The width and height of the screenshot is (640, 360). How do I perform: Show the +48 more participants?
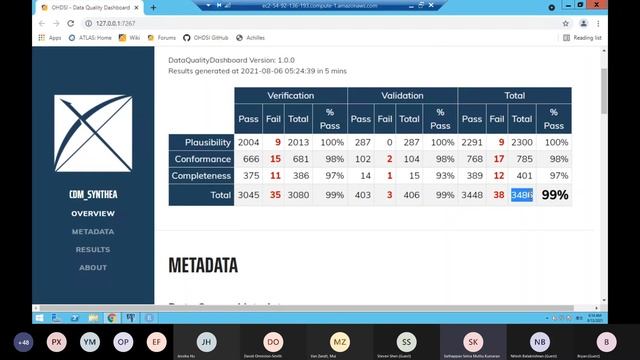(x=23, y=342)
